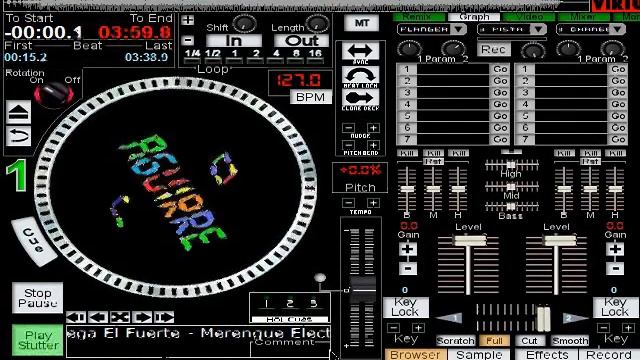Viewport: 640px width, 360px height.
Task: Decrease left deck Gain with minus
Action: click(408, 269)
